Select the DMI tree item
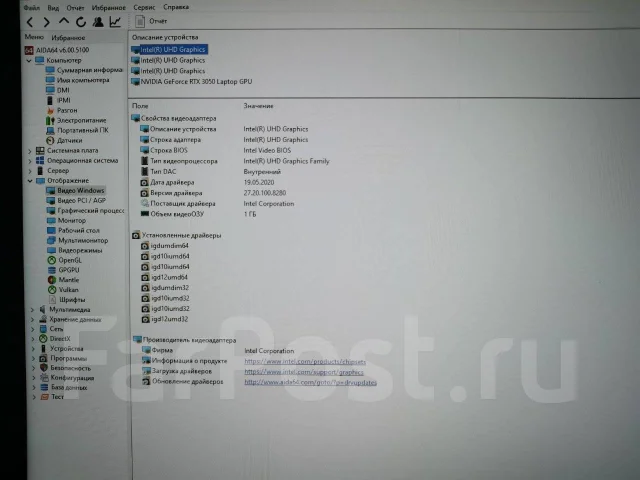Viewport: 640px width, 480px height. point(58,90)
